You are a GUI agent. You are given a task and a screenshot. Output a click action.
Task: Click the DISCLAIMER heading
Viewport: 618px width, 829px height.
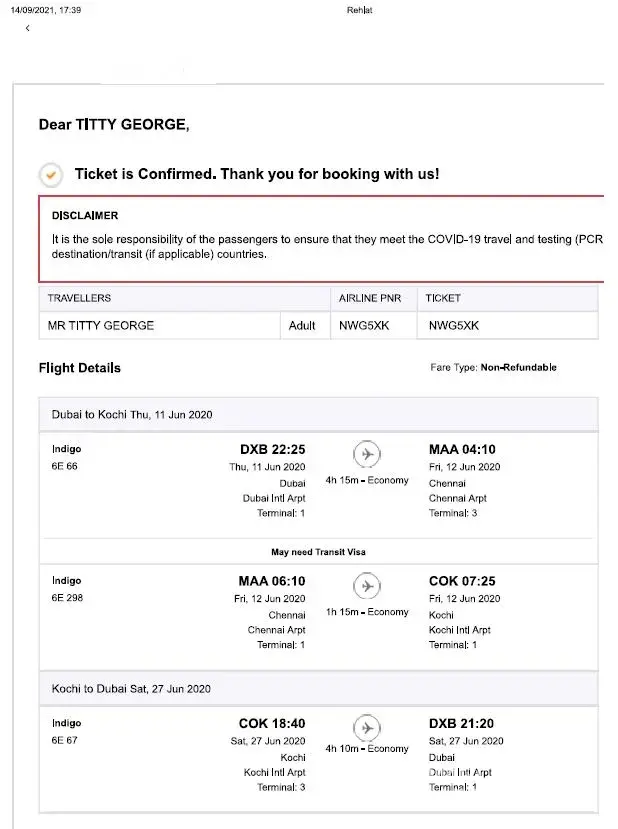[x=85, y=215]
